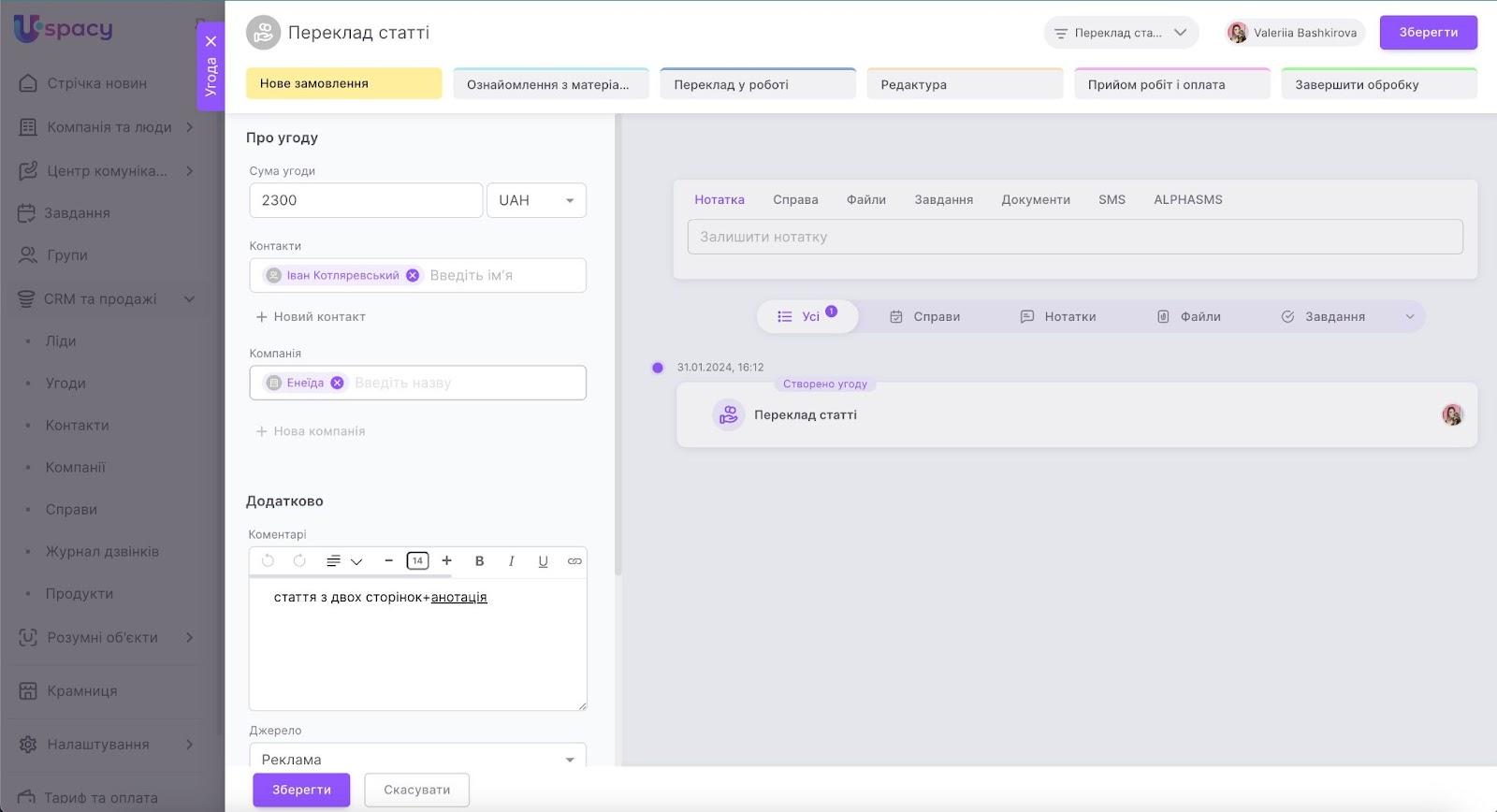Increase font size with plus icon
This screenshot has height=812, width=1497.
tap(447, 560)
